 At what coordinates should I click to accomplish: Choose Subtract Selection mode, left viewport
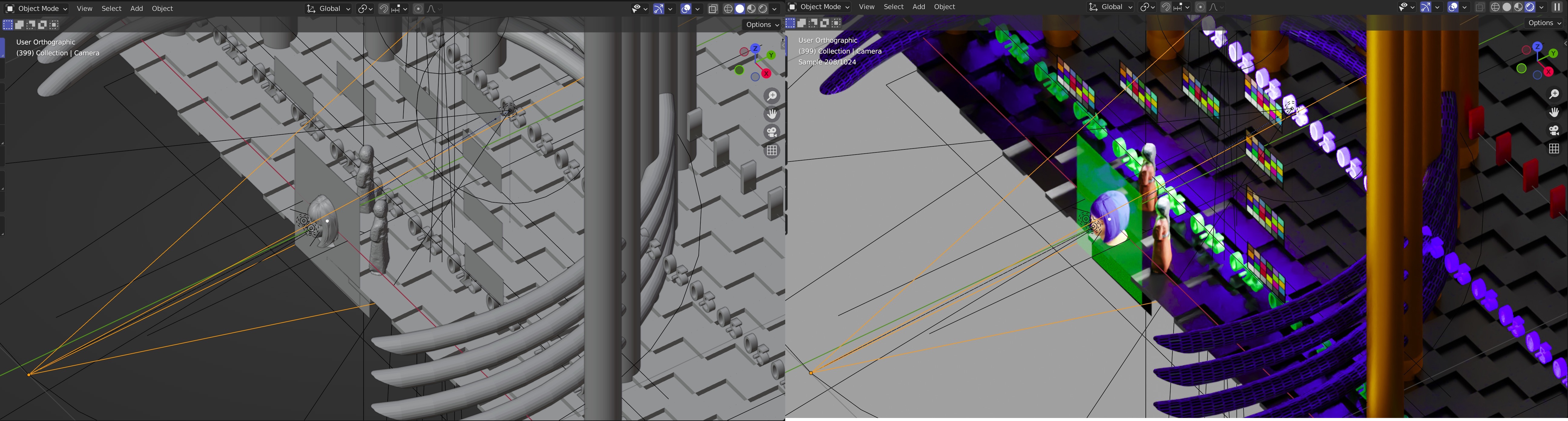click(x=31, y=25)
